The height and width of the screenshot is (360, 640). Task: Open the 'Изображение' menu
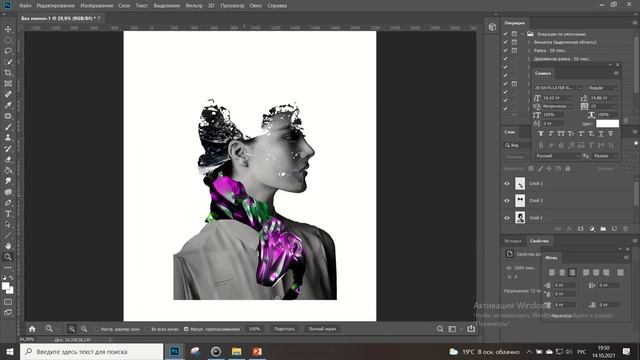click(97, 6)
